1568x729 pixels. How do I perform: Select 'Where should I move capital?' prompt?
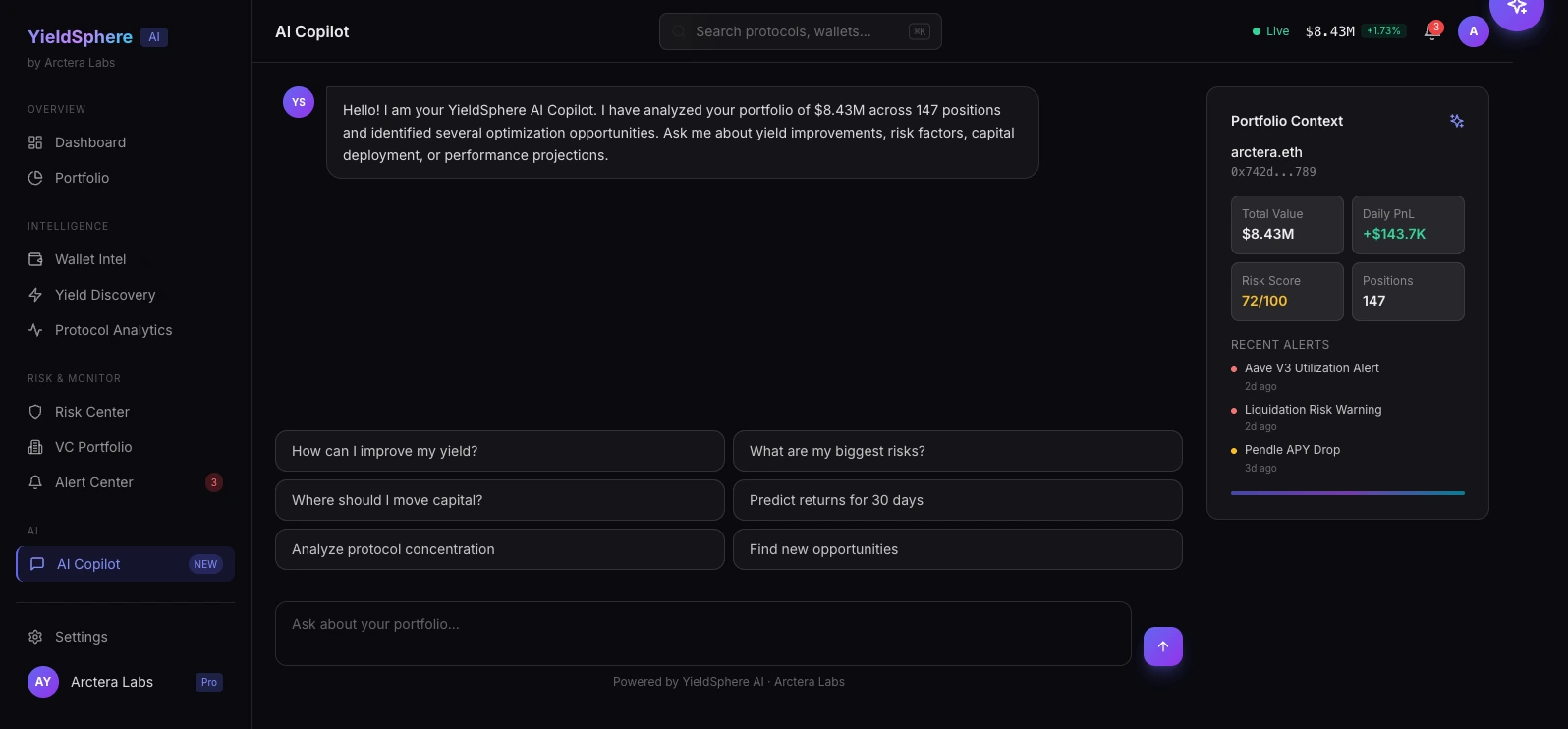[x=500, y=500]
